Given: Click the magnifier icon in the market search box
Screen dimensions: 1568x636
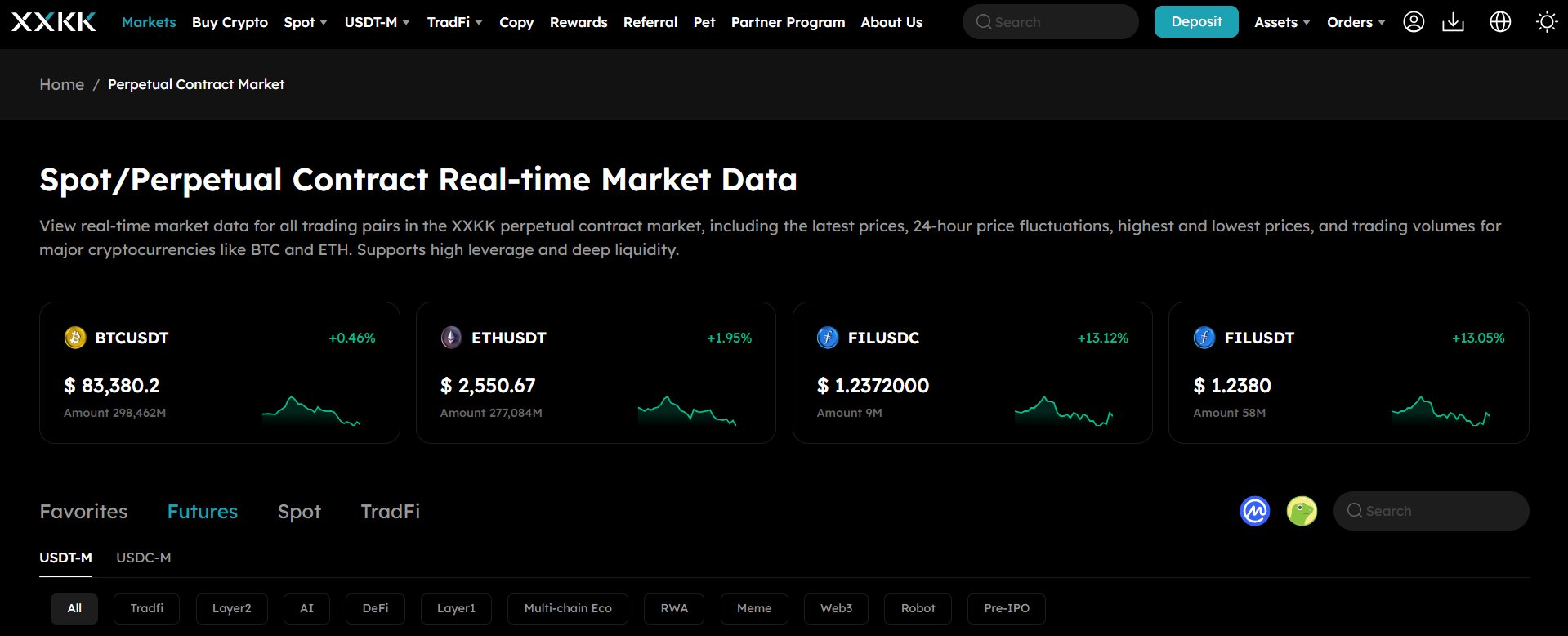Looking at the screenshot, I should 1355,511.
